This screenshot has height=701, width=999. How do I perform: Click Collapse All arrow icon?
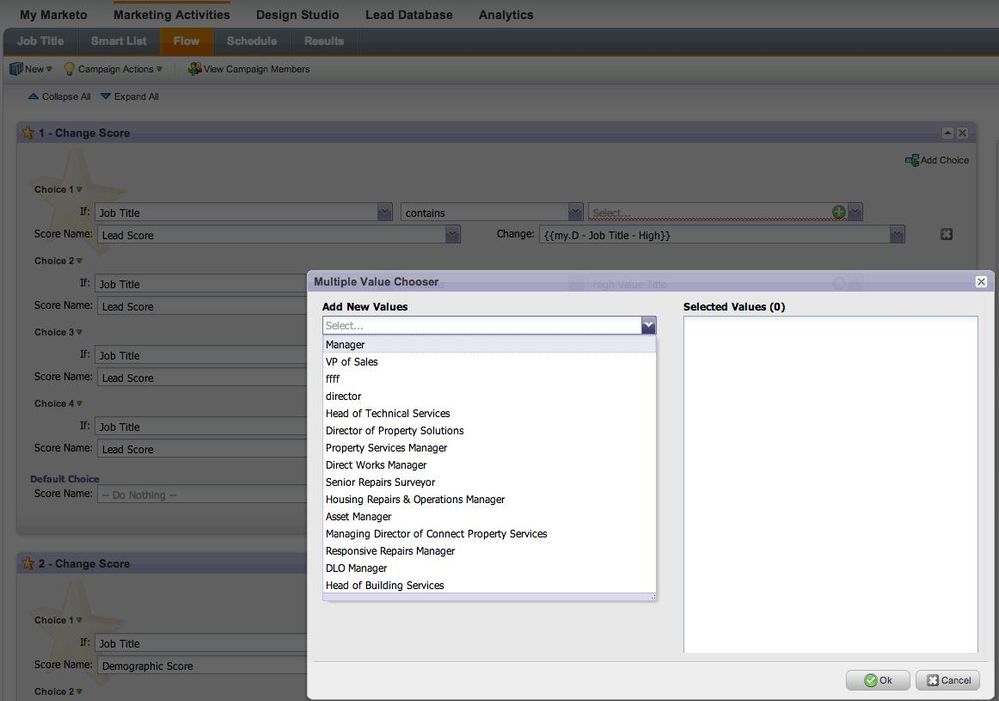34,97
